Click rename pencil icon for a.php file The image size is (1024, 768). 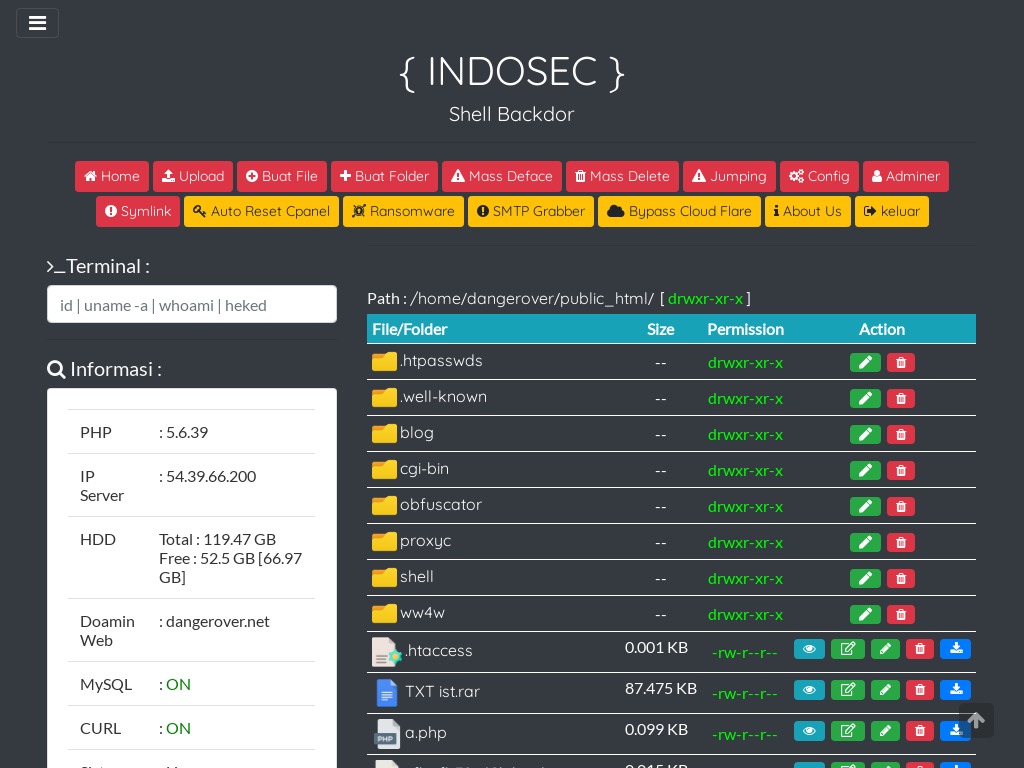(x=885, y=731)
